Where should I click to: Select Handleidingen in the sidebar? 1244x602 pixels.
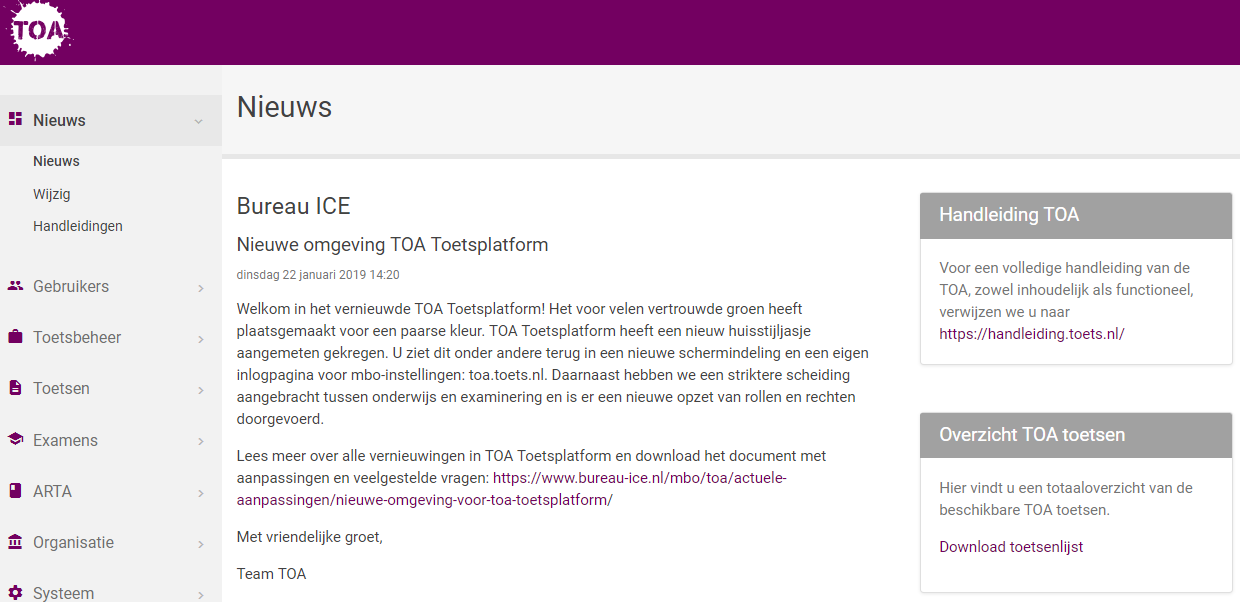pos(78,225)
